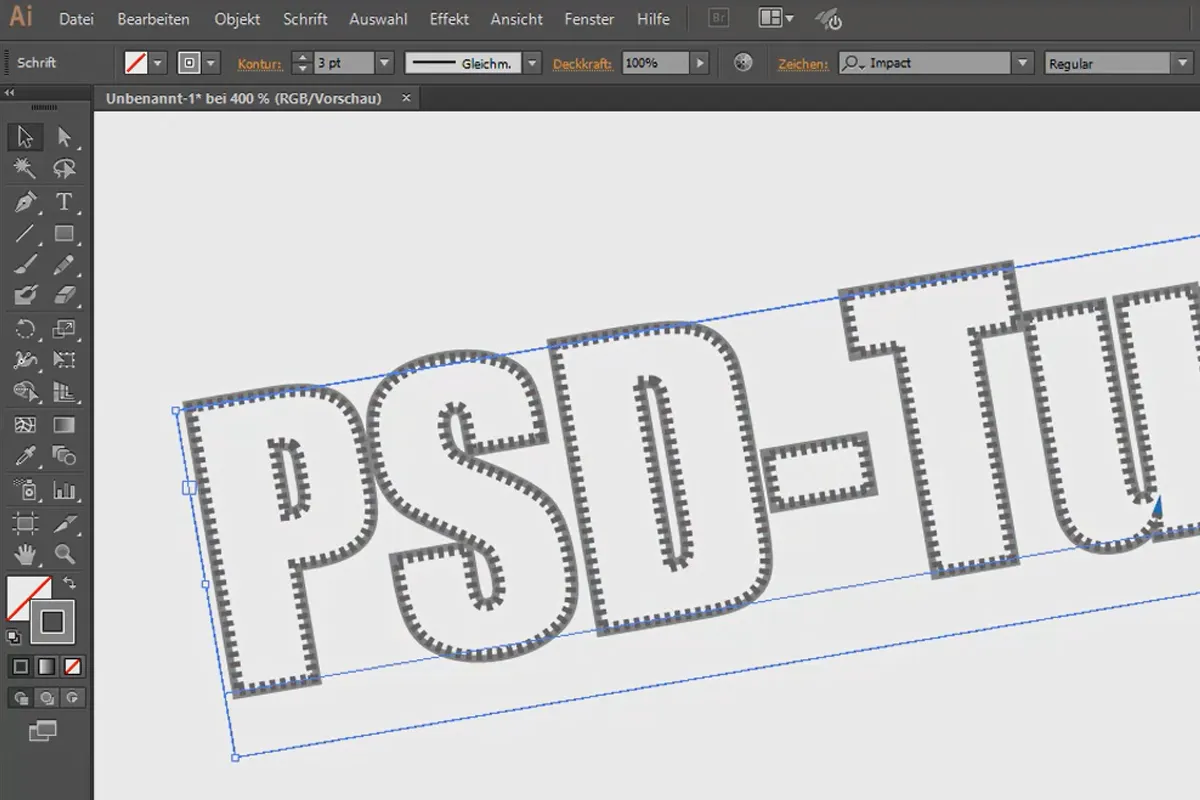Expand the stroke weight dropdown next to 3 pt

(x=385, y=63)
